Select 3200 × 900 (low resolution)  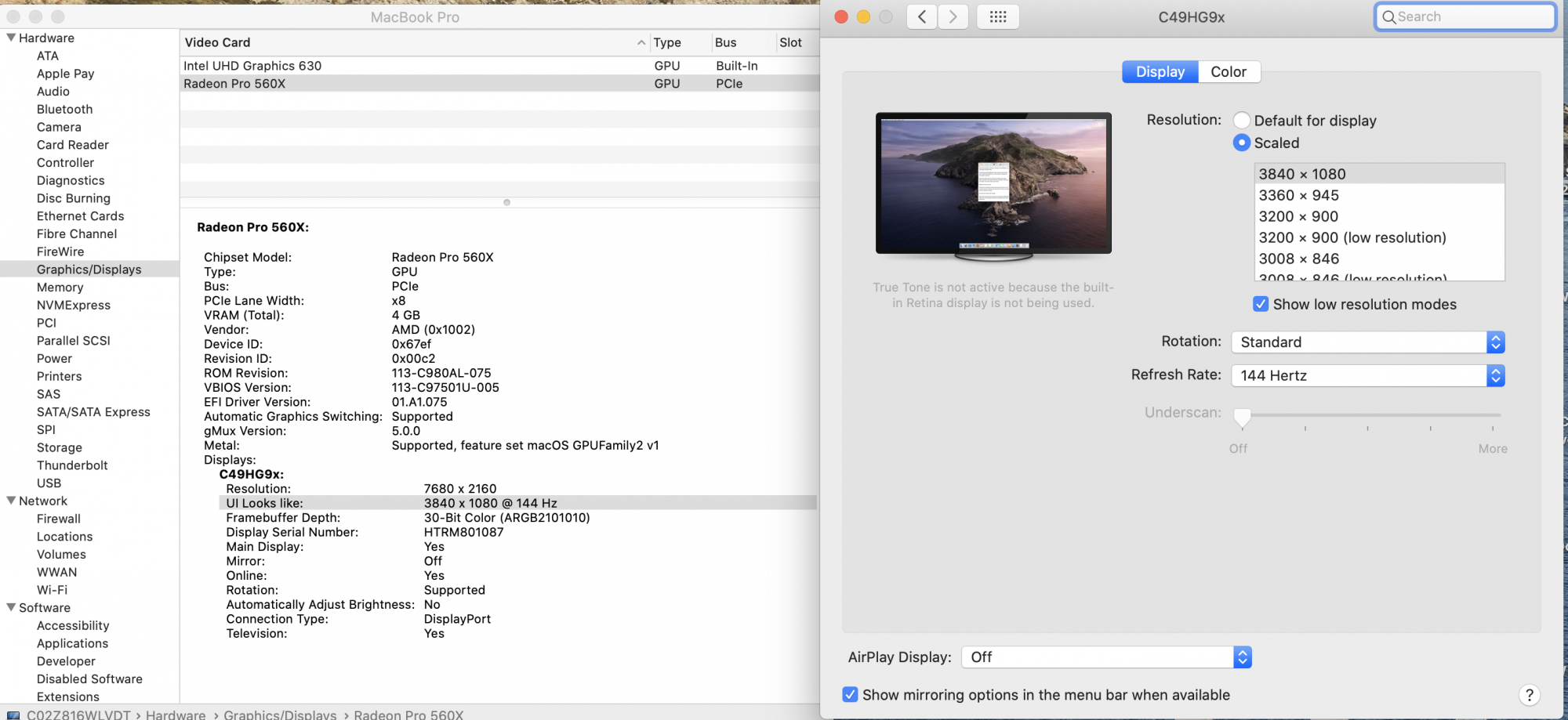coord(1379,237)
